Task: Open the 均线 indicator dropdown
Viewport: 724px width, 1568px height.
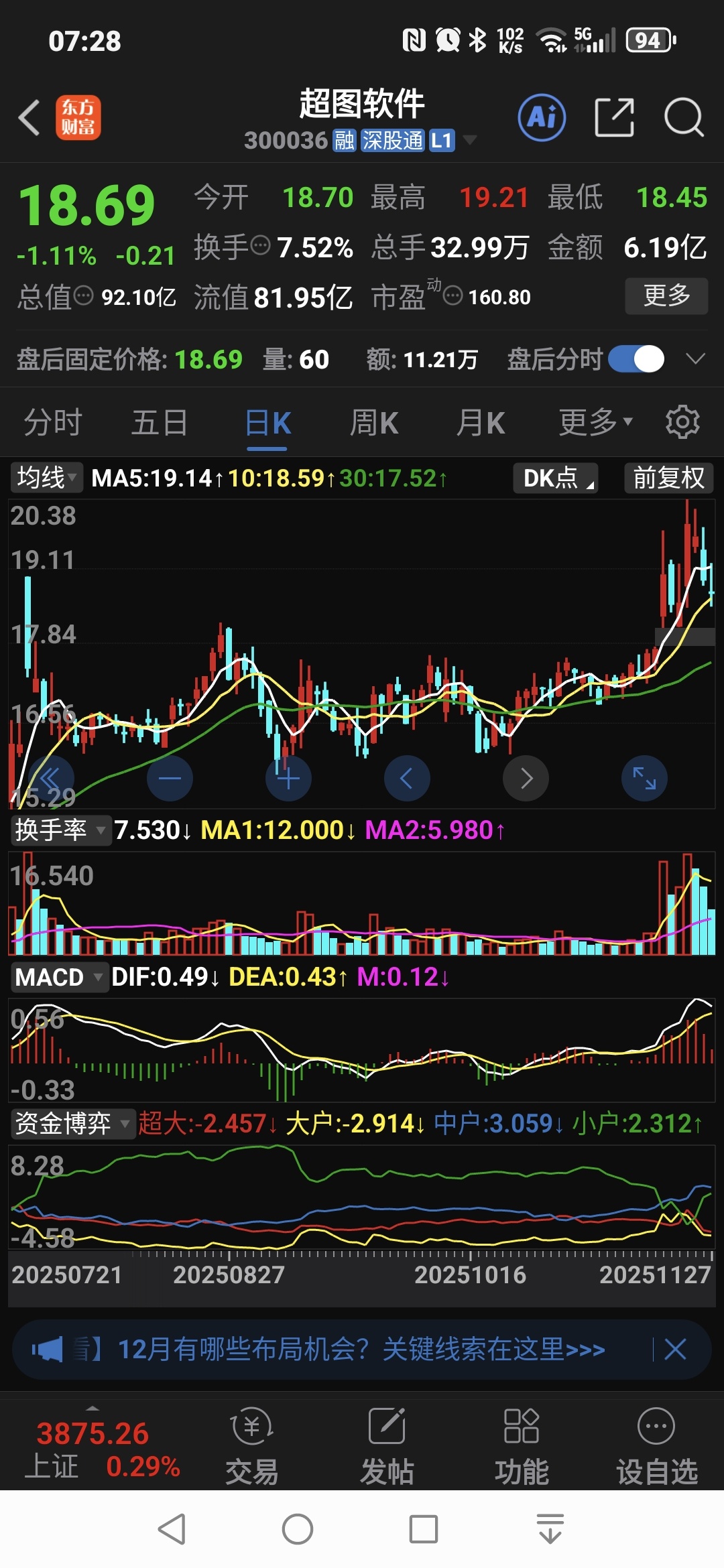Action: click(x=46, y=478)
